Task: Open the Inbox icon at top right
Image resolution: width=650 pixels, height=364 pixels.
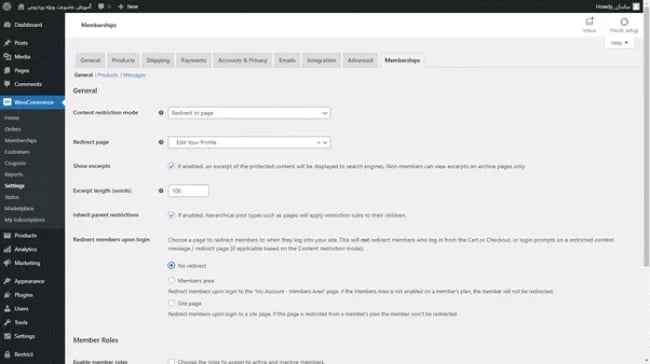Action: 589,22
